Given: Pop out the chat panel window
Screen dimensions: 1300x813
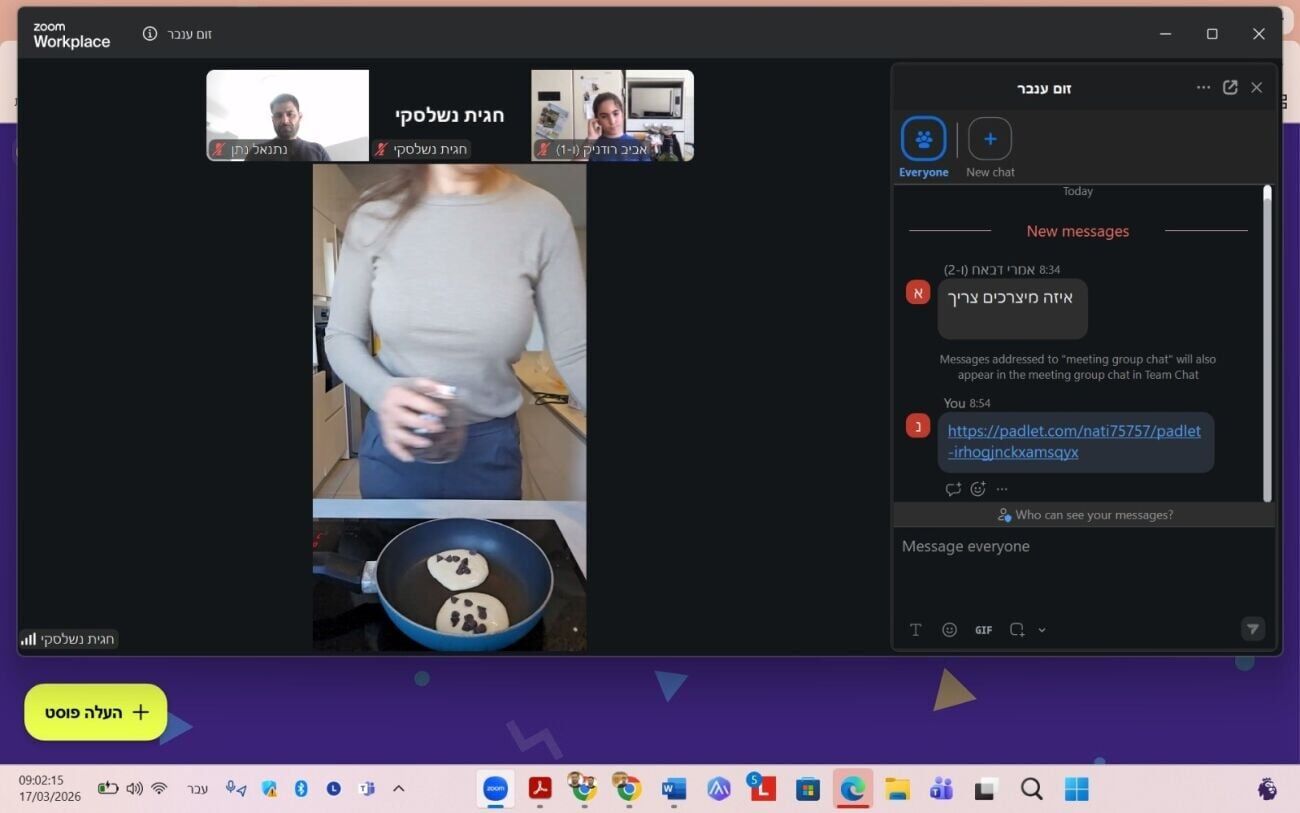Looking at the screenshot, I should [1230, 88].
